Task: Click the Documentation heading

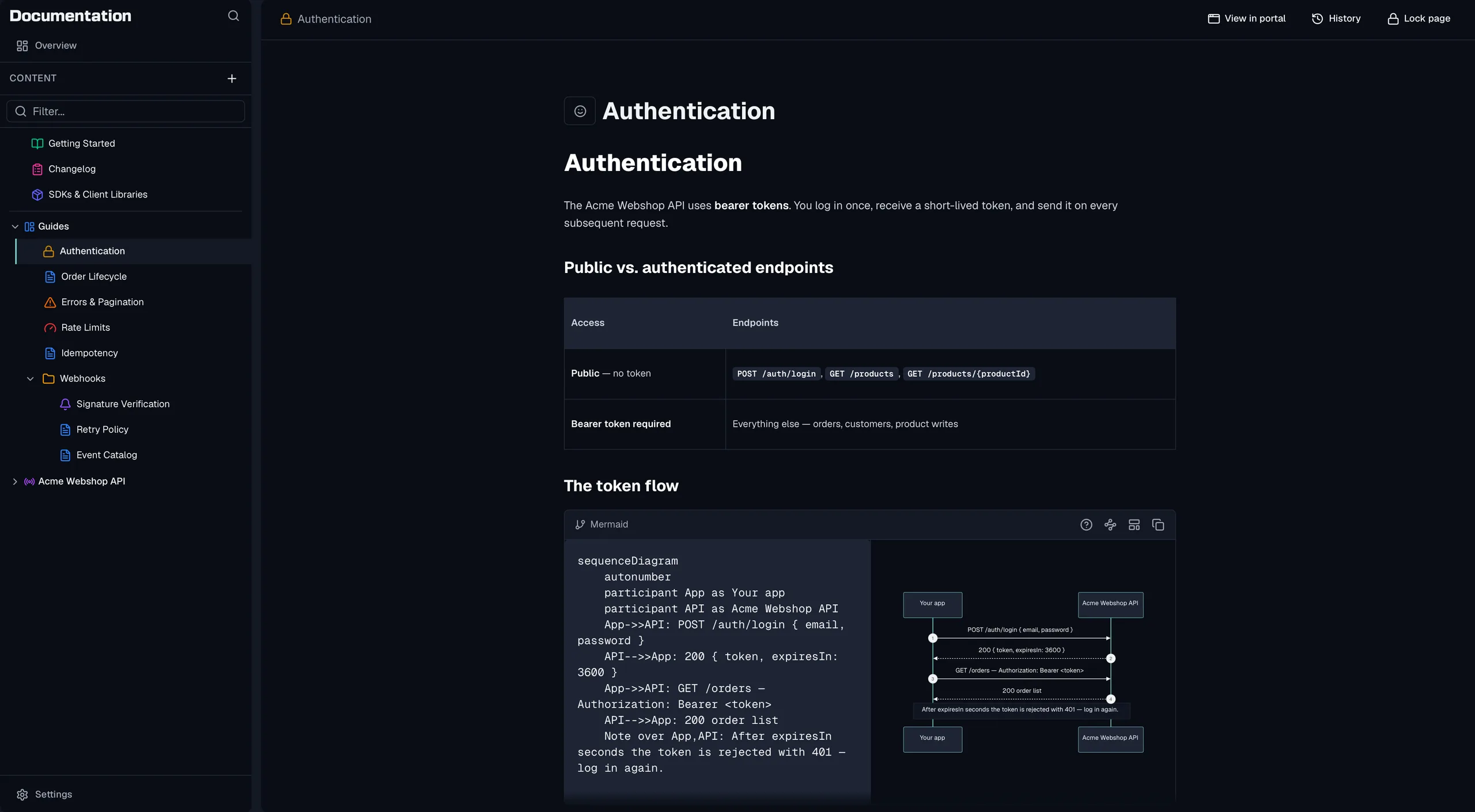Action: (70, 16)
